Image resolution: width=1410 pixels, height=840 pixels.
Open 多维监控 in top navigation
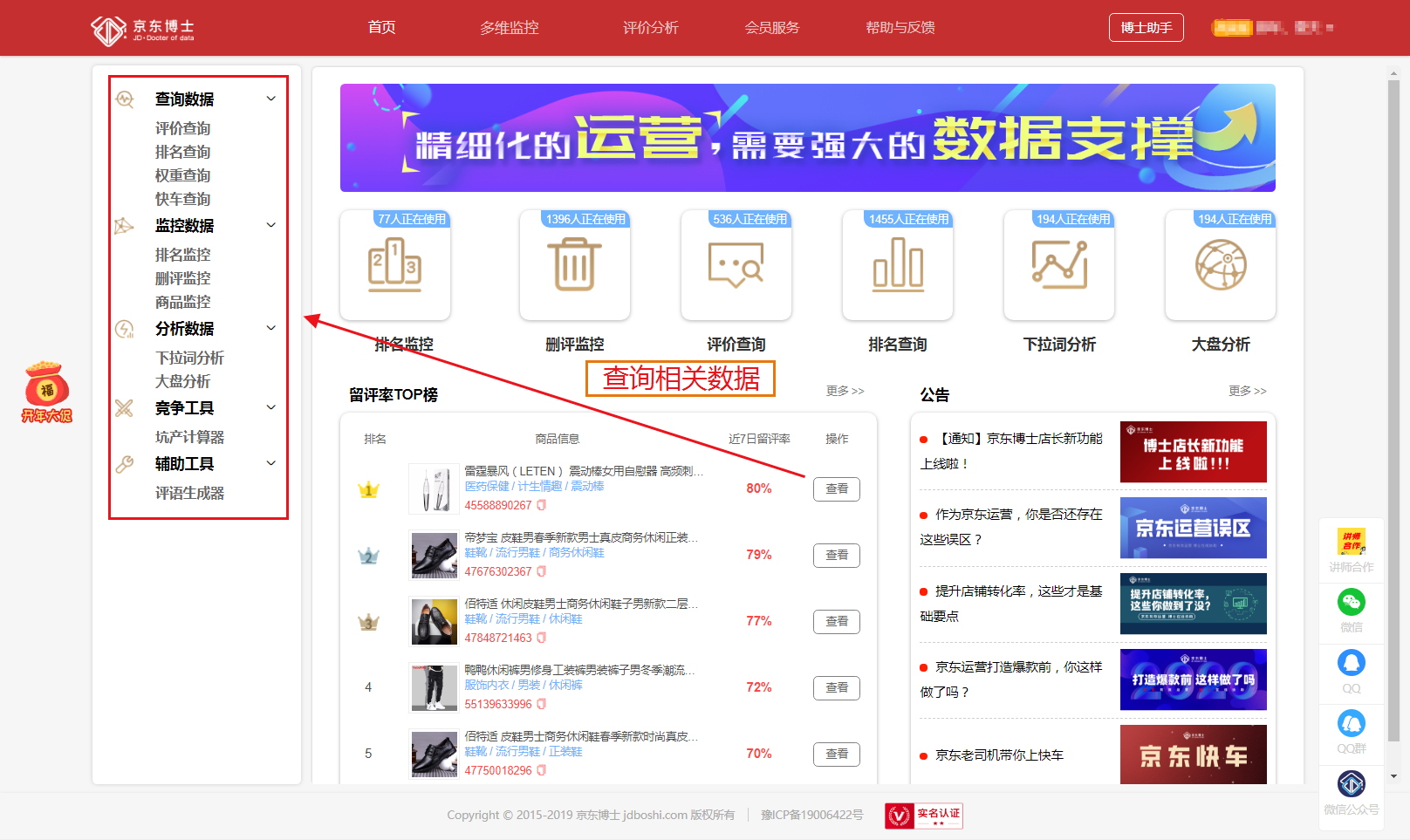(510, 28)
